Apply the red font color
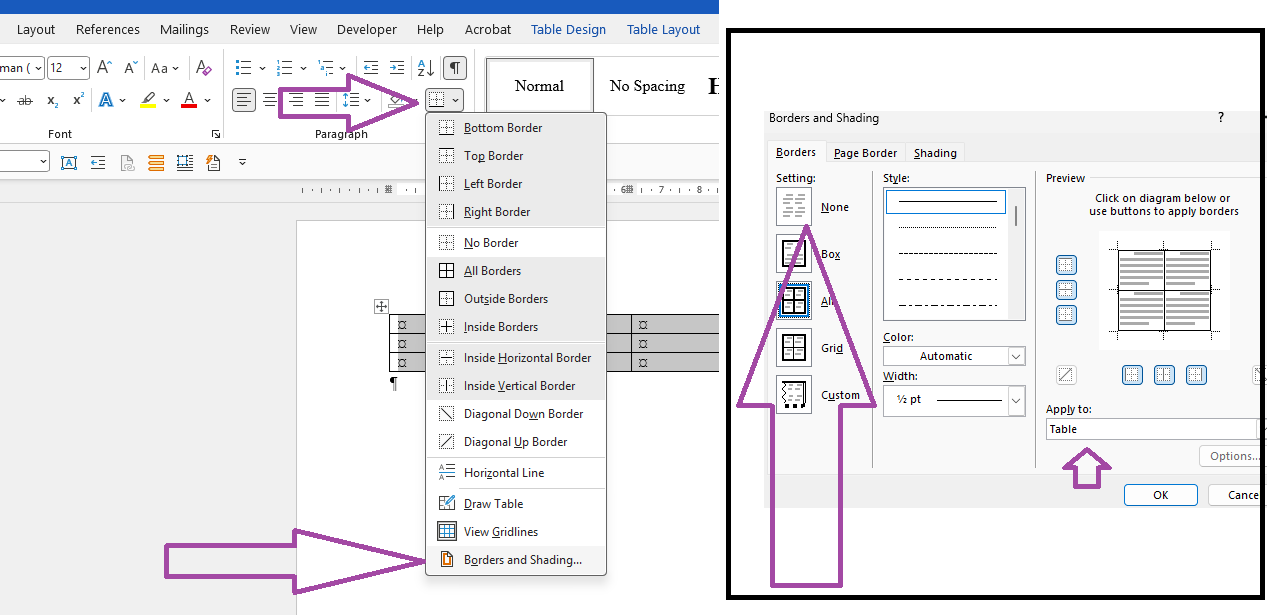This screenshot has height=615, width=1267. [x=189, y=100]
